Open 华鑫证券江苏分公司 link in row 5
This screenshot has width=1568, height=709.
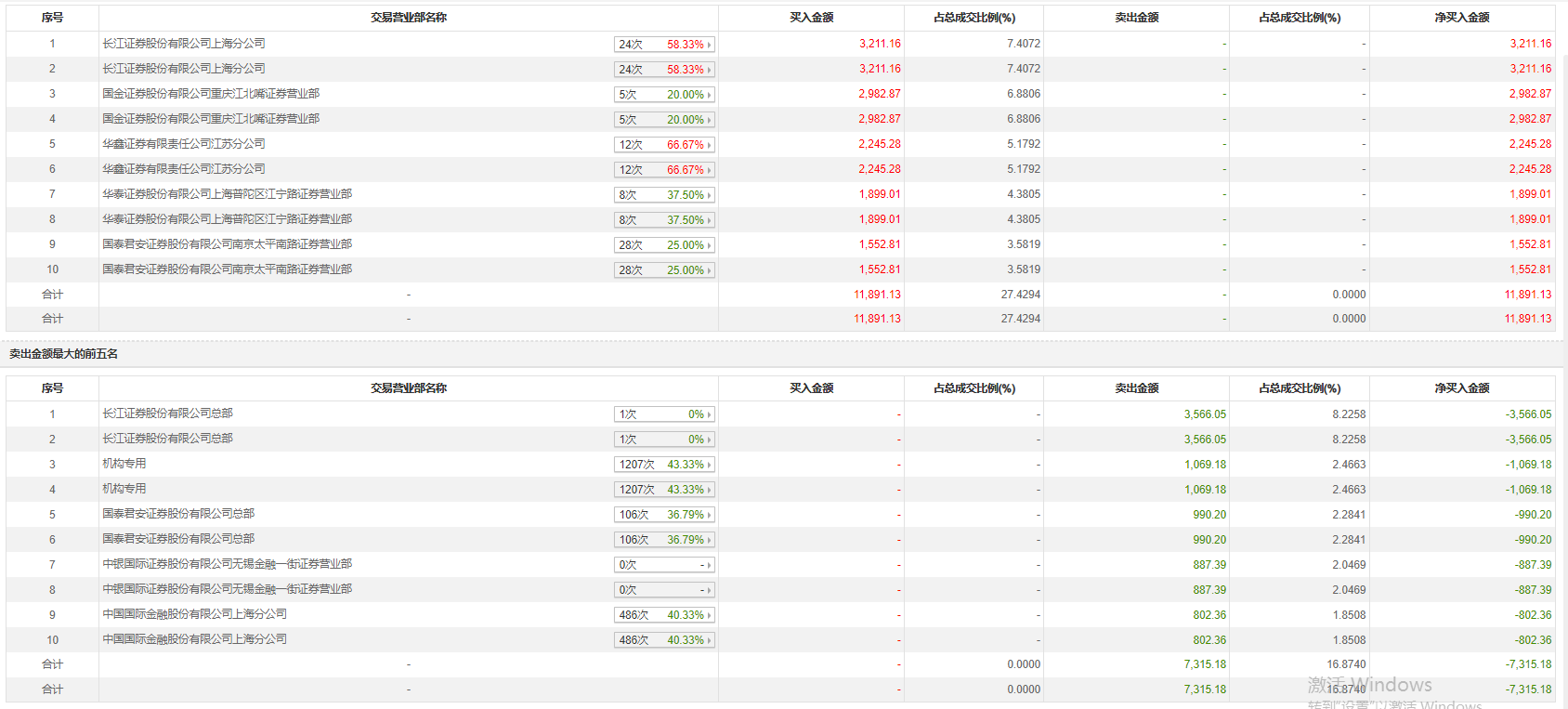(x=184, y=144)
